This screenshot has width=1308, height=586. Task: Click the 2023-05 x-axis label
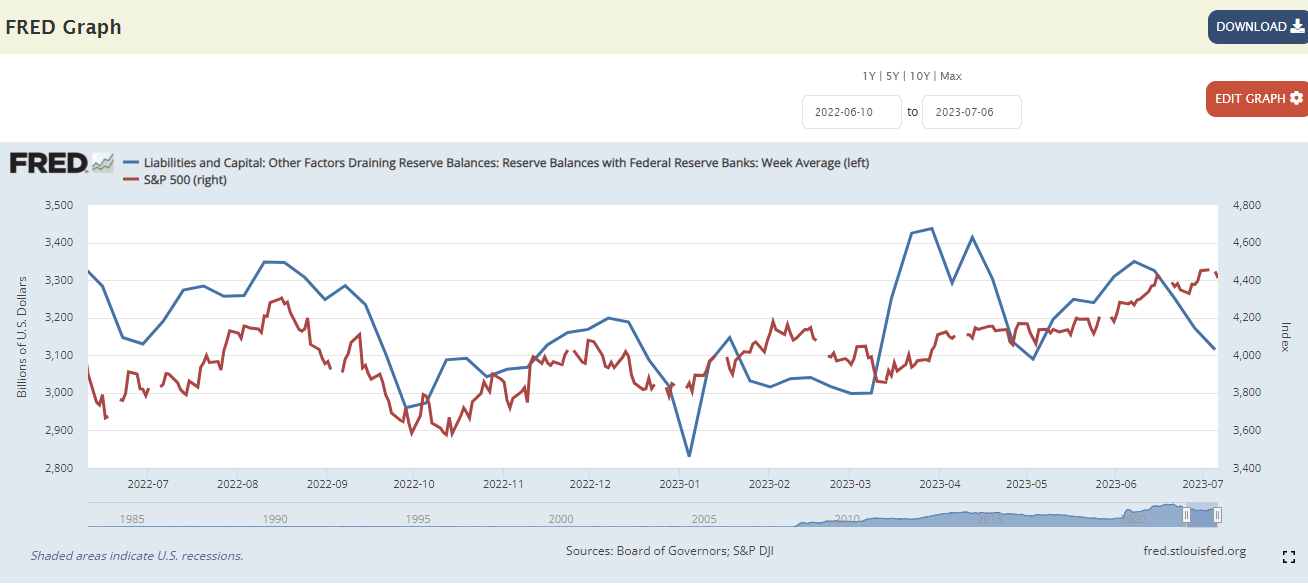1027,483
